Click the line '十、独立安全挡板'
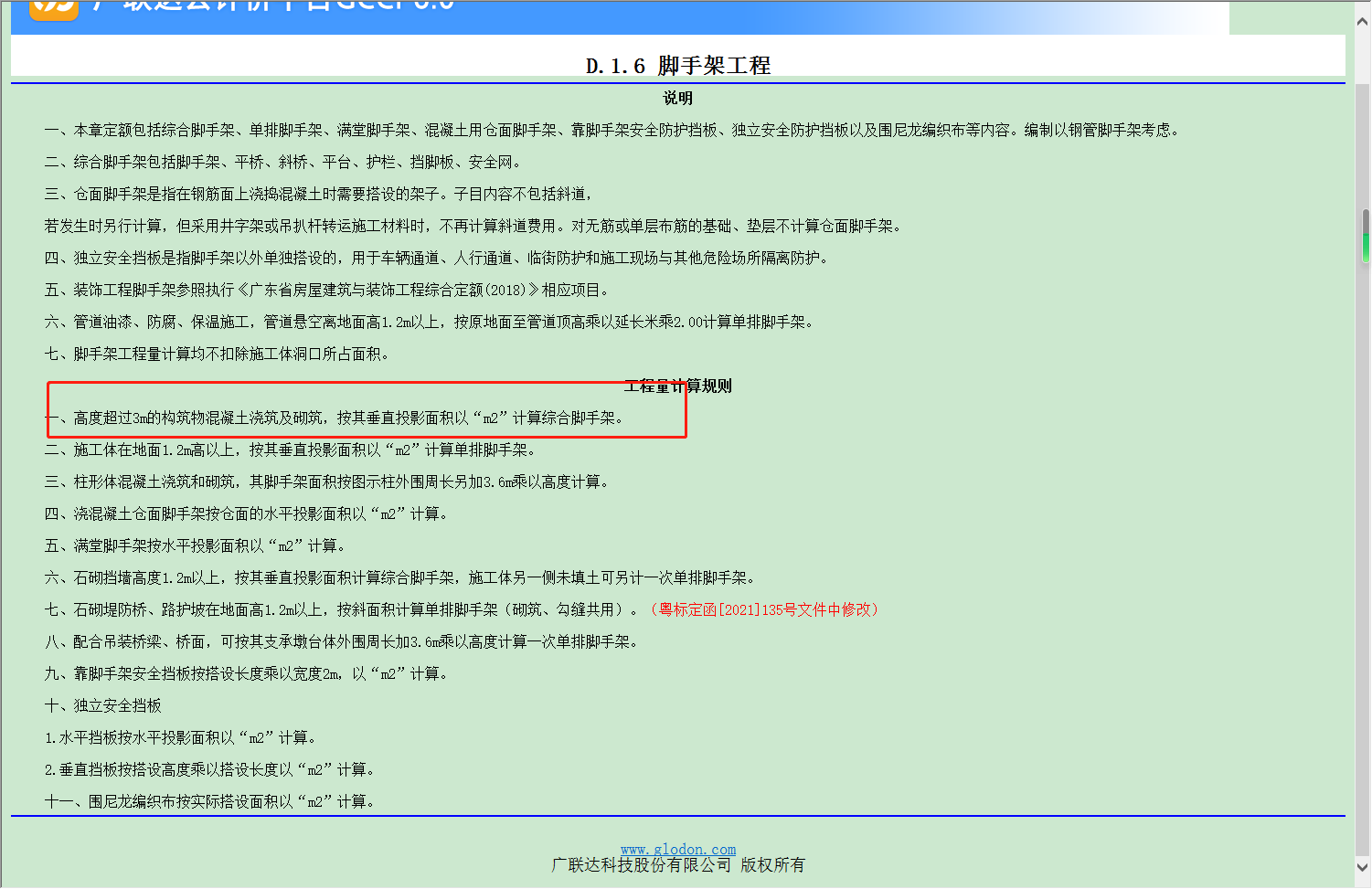1372x889 pixels. coord(102,705)
